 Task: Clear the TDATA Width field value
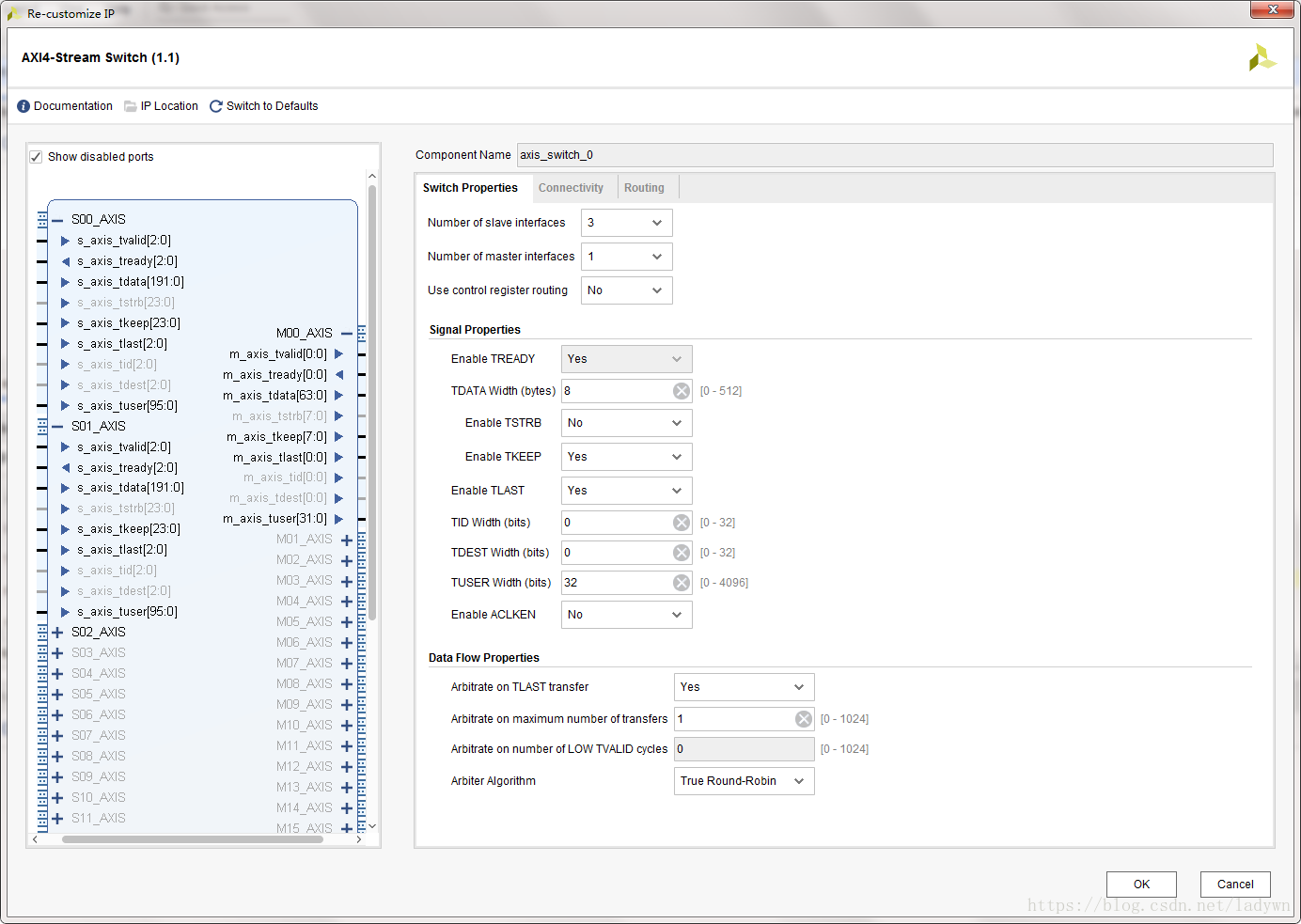pos(682,391)
